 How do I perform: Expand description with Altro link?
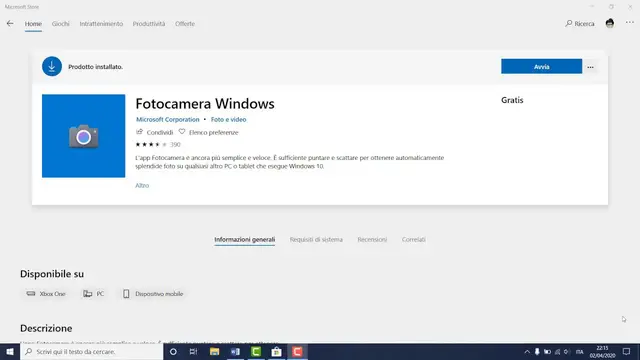[142, 185]
